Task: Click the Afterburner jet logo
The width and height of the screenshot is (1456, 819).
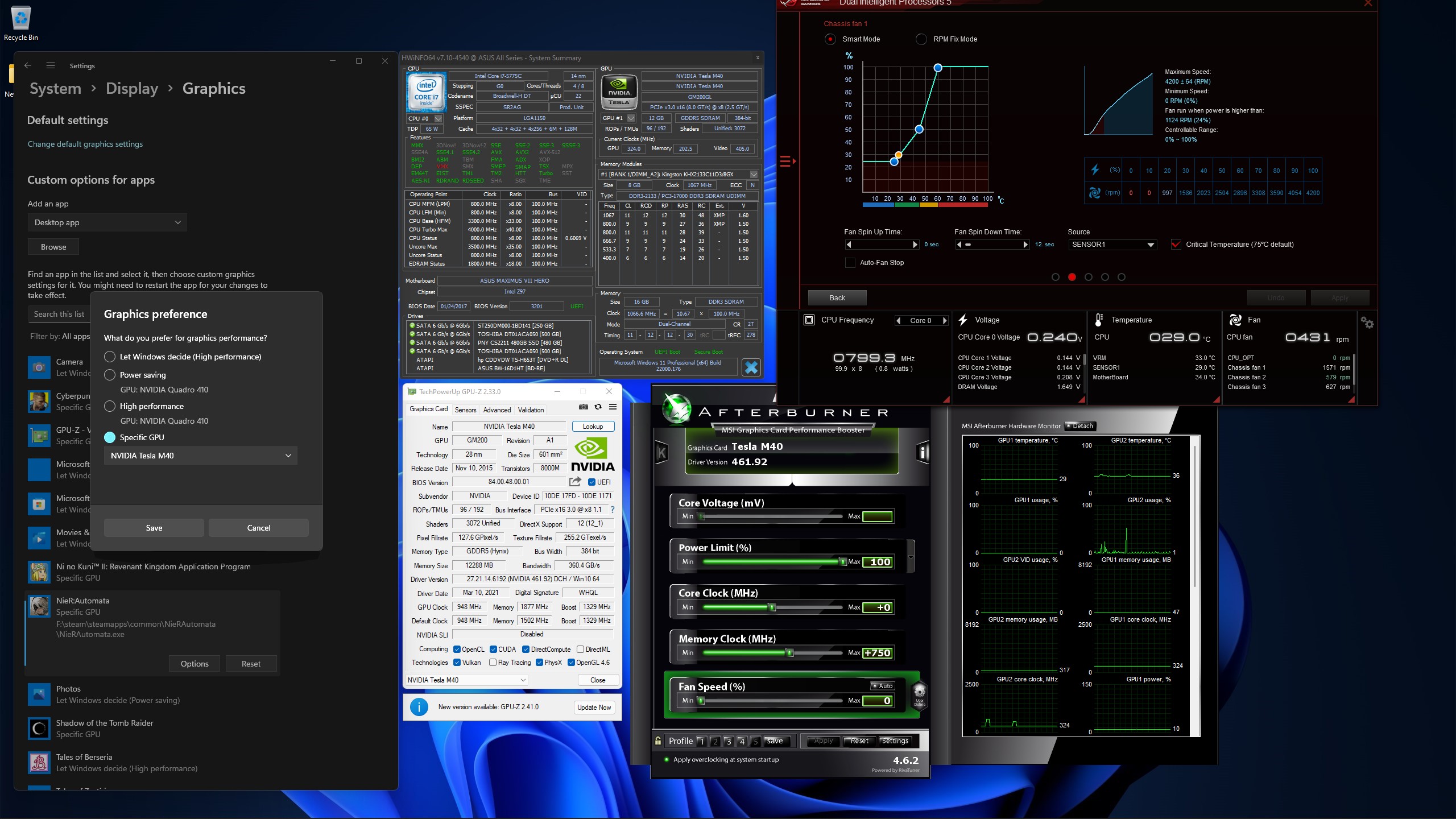Action: 676,409
